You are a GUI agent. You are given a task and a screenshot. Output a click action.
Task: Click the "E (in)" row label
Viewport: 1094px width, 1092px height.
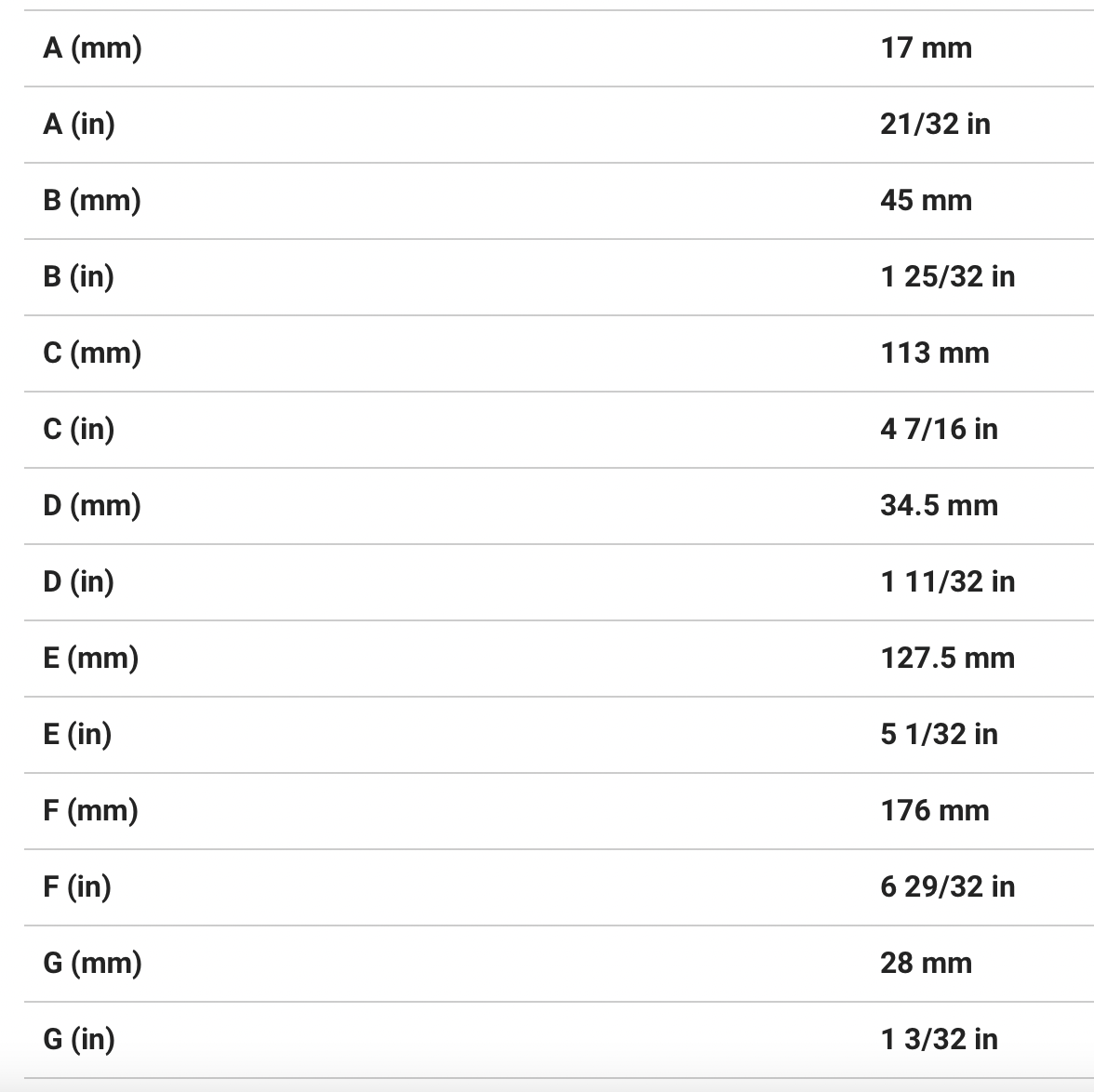coord(77,734)
